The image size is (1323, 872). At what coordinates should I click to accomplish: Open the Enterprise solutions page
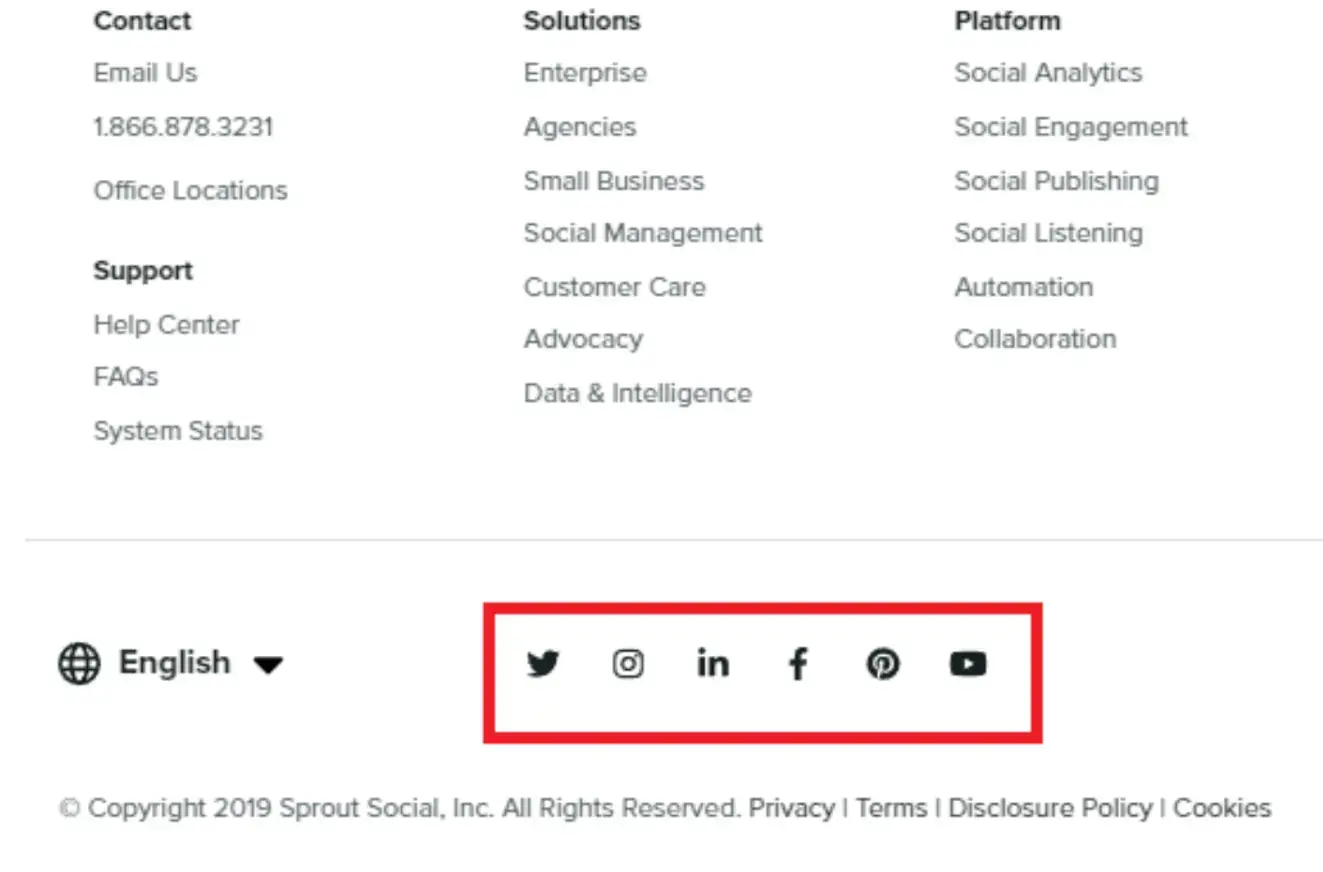tap(585, 72)
